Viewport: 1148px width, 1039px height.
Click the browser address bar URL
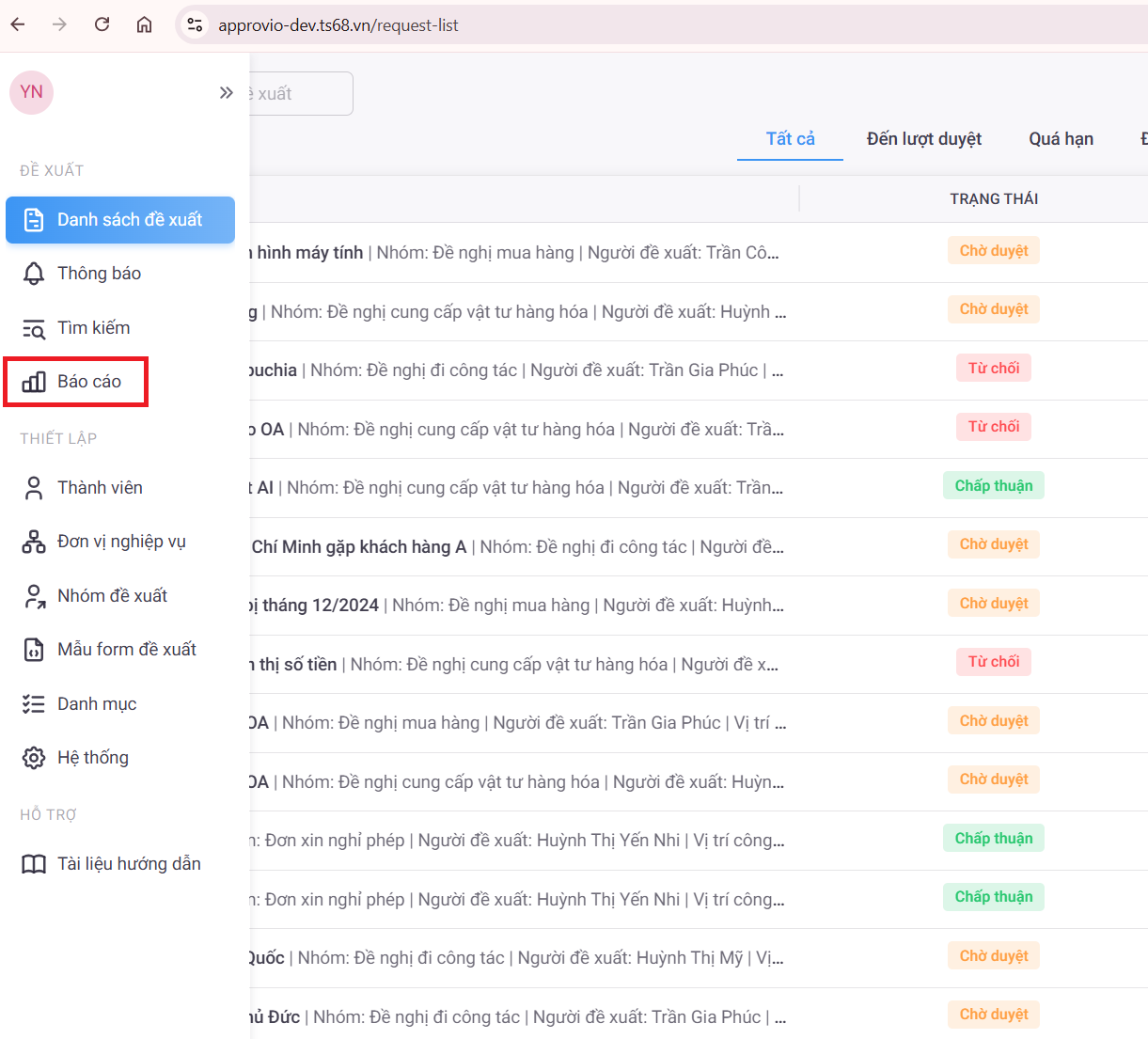click(338, 25)
